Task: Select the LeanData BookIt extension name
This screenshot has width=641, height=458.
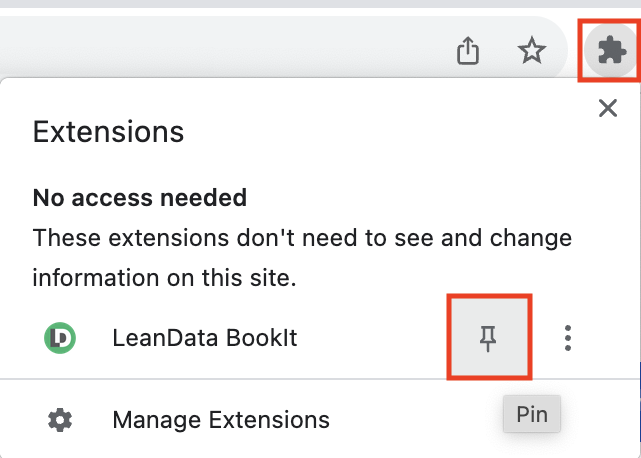Action: 205,338
